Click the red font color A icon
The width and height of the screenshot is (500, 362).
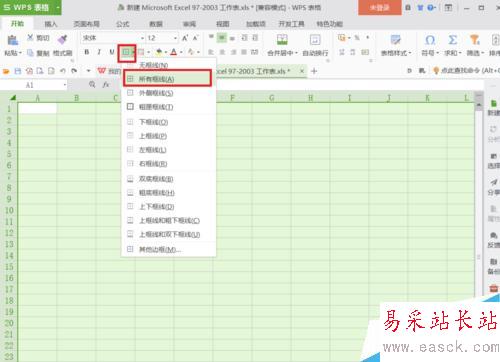(x=174, y=52)
